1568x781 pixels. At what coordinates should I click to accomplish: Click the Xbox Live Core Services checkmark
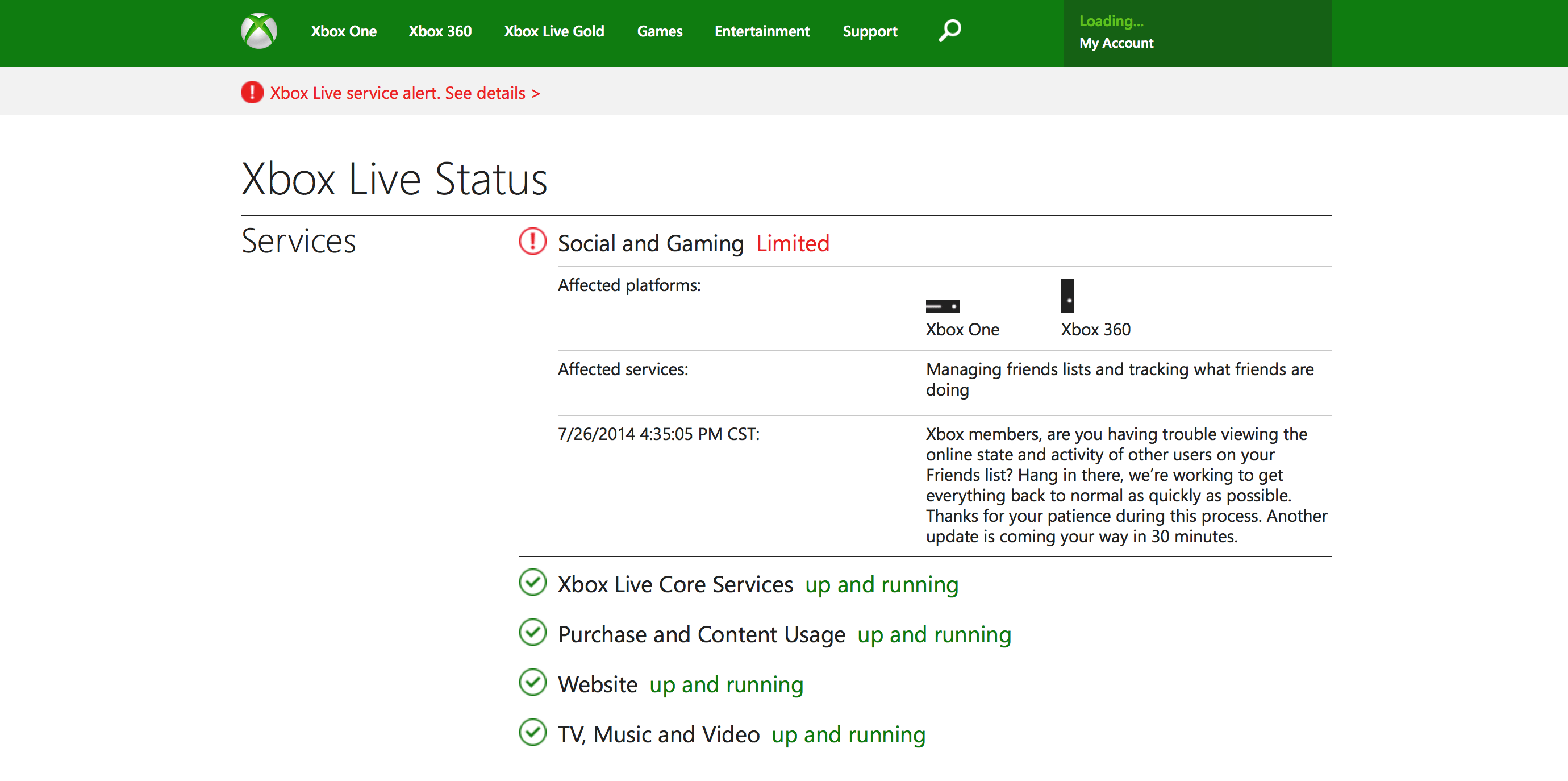tap(533, 583)
